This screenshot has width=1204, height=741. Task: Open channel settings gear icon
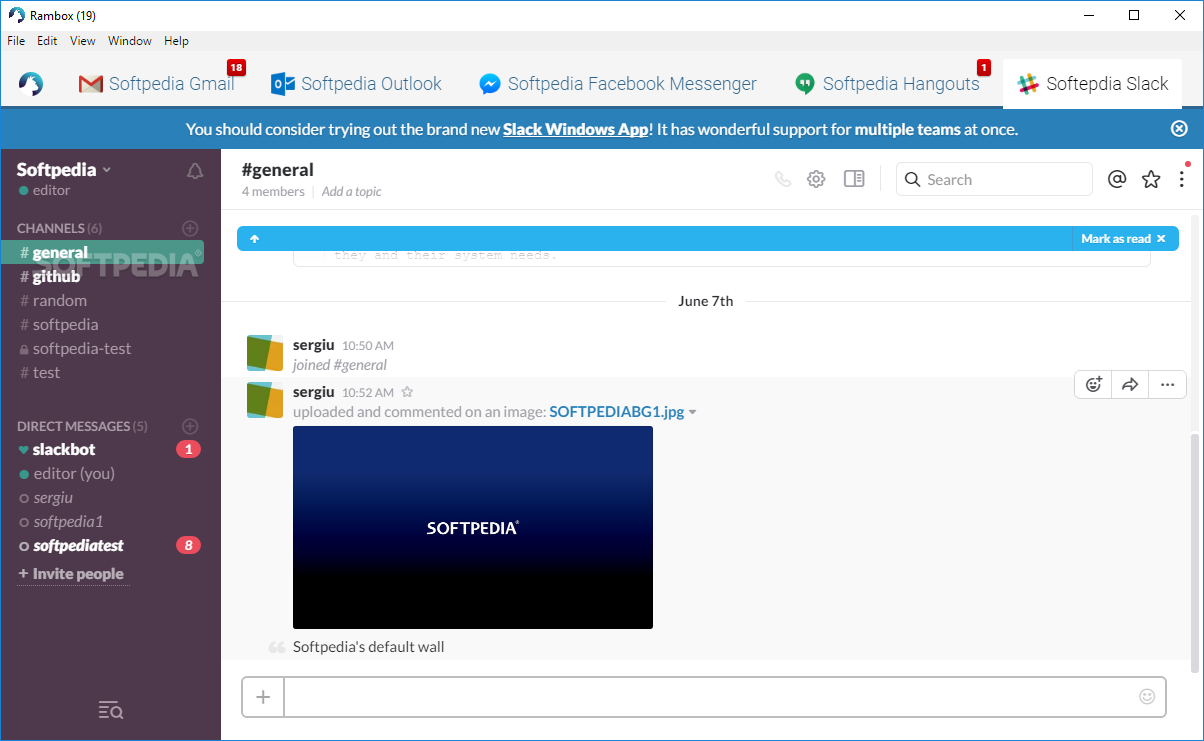[816, 179]
